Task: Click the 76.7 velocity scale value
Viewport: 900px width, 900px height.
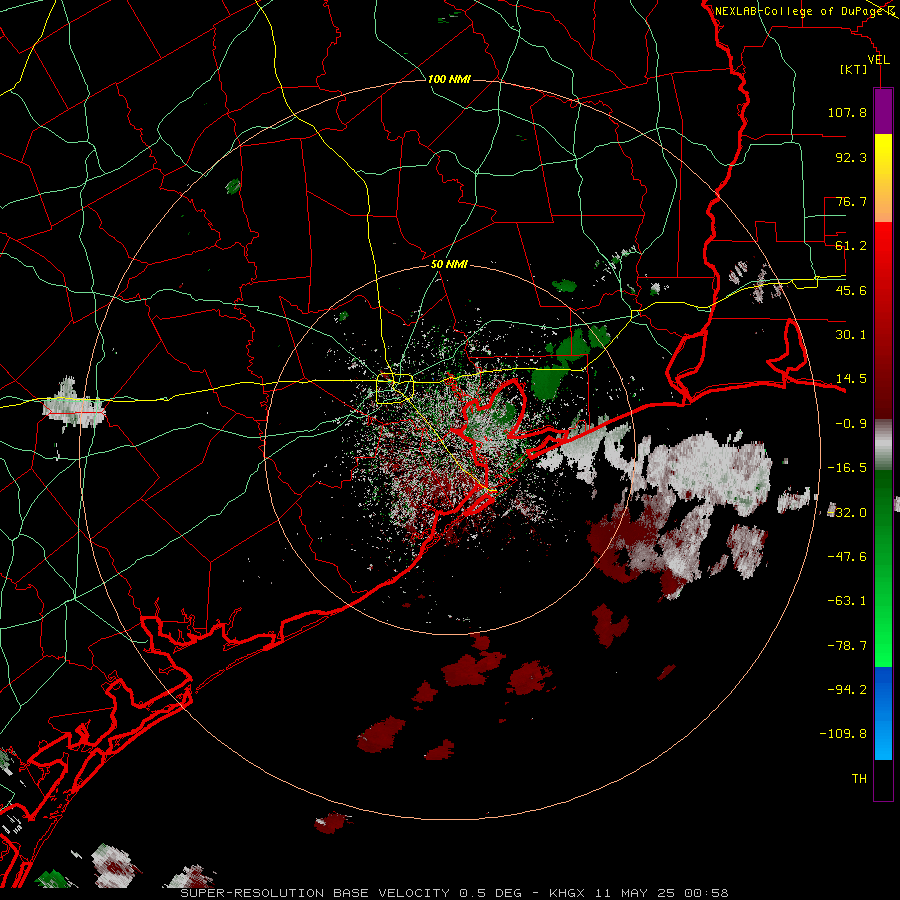Action: click(851, 201)
